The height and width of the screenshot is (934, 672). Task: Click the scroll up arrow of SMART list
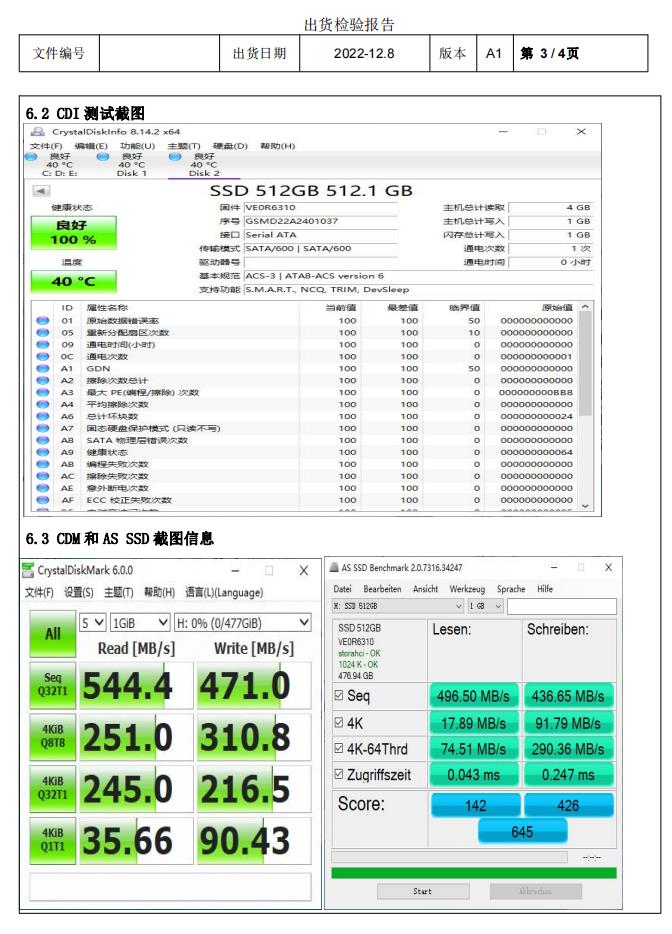[x=586, y=306]
